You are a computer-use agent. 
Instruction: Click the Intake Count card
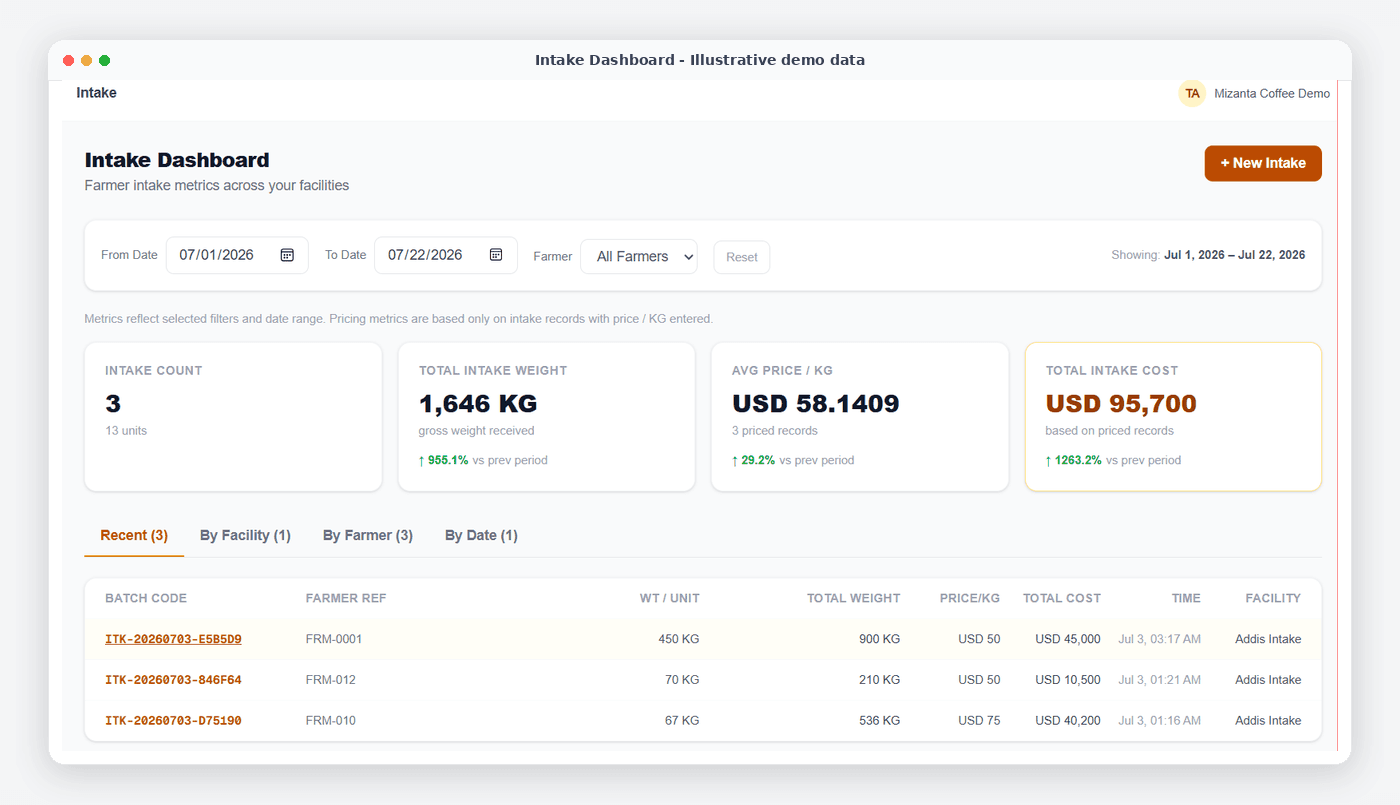coord(233,417)
